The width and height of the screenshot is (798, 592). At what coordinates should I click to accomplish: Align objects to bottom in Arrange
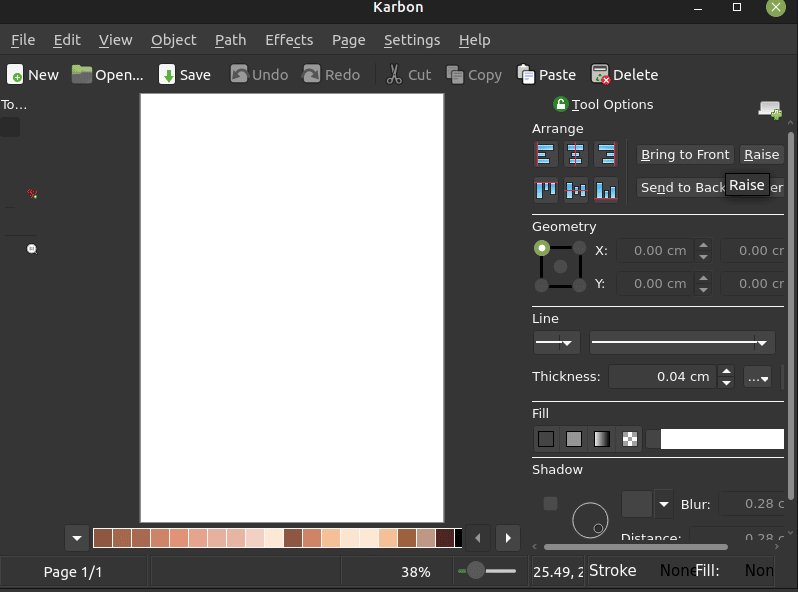pos(606,190)
